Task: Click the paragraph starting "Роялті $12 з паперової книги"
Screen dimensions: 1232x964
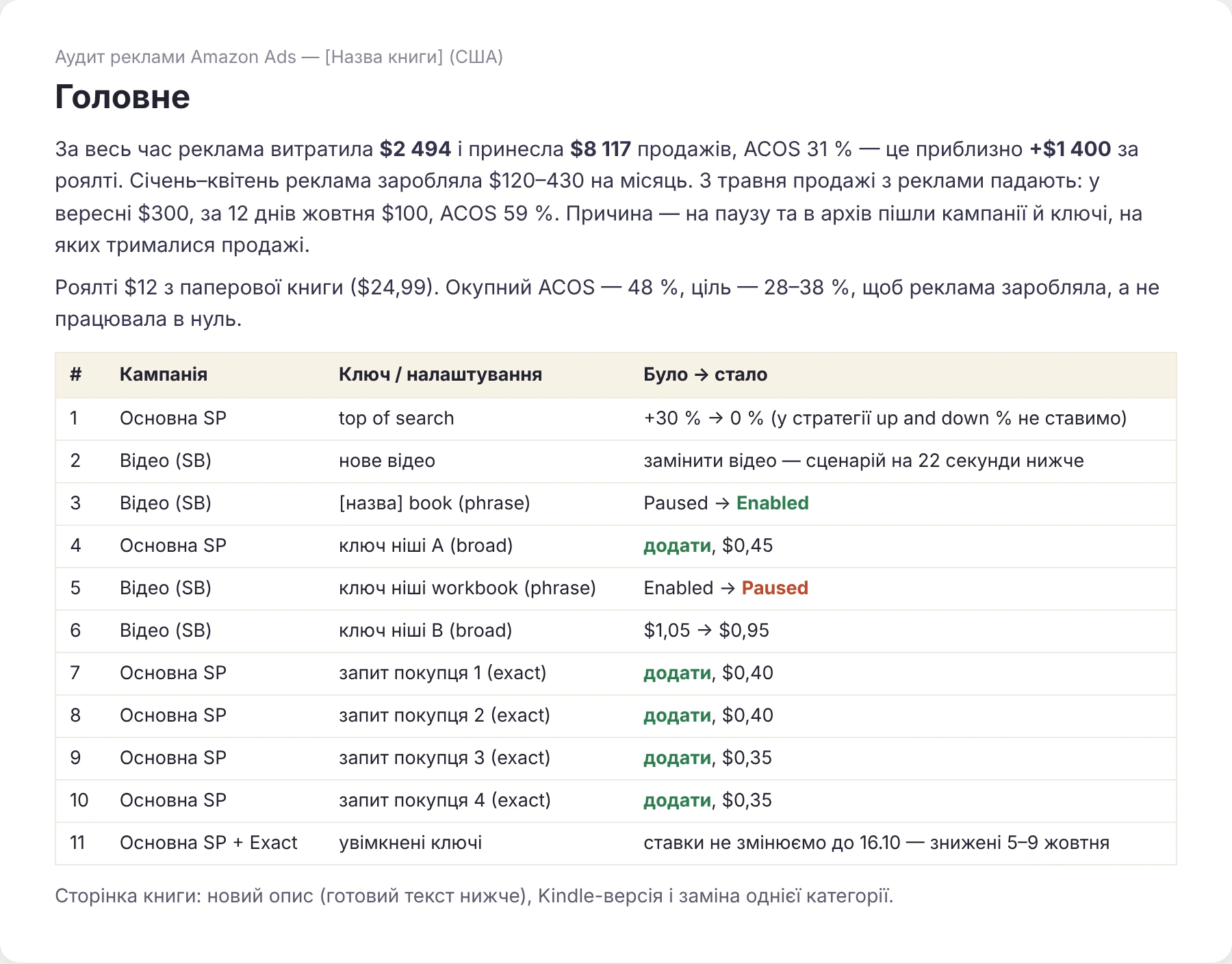Action: point(607,303)
